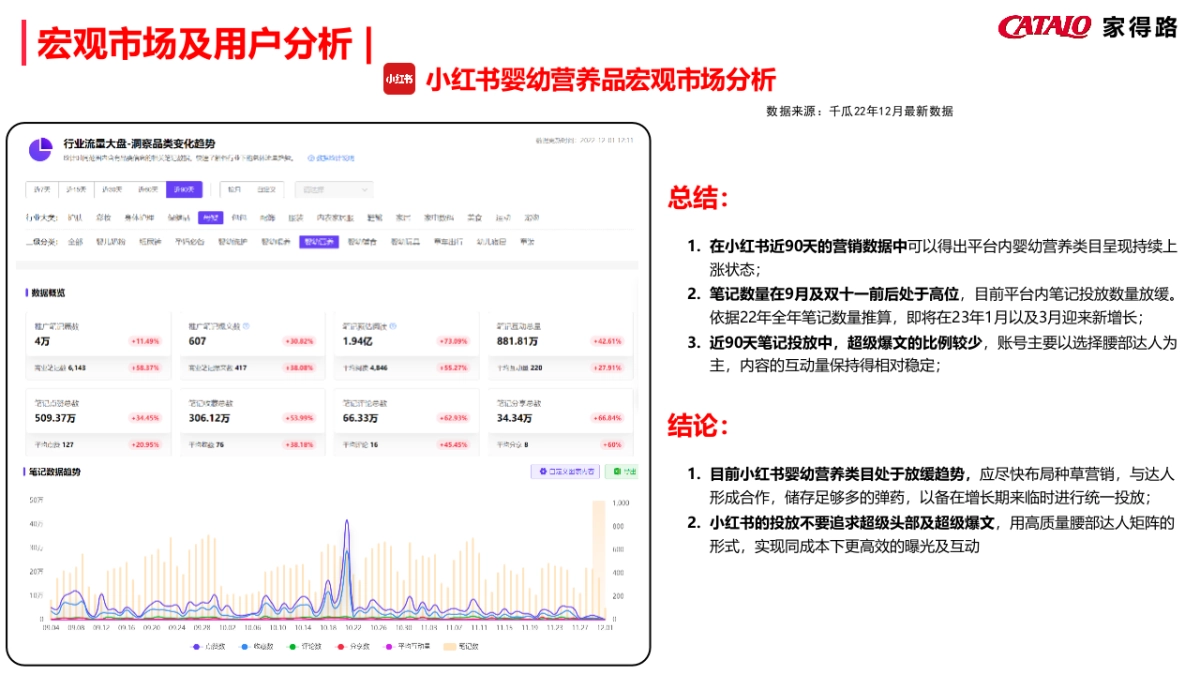Open the grey filter dropdown beside 自定义

[x=333, y=189]
